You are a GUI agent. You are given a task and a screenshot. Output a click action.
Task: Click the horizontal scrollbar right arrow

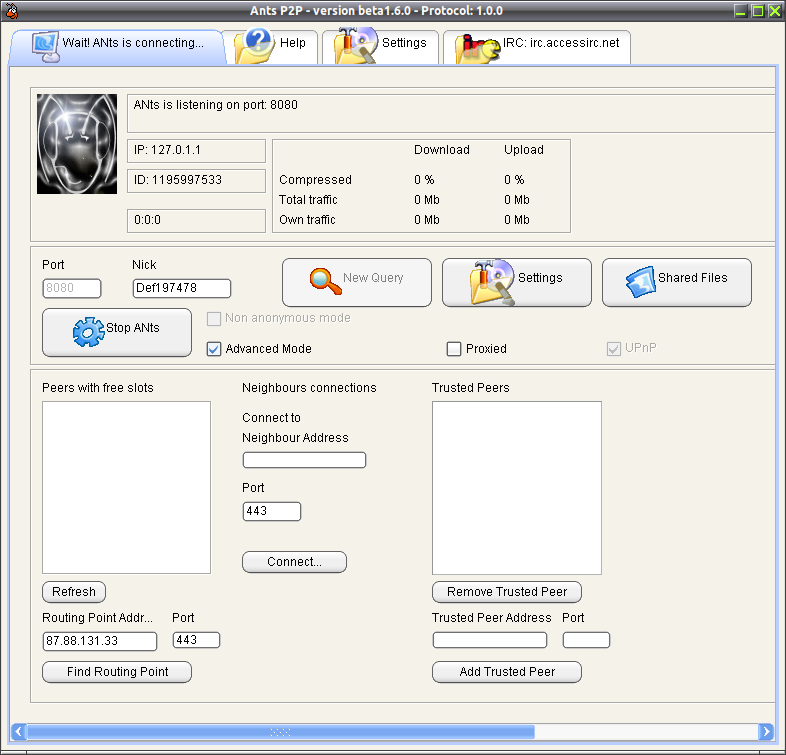click(x=765, y=731)
